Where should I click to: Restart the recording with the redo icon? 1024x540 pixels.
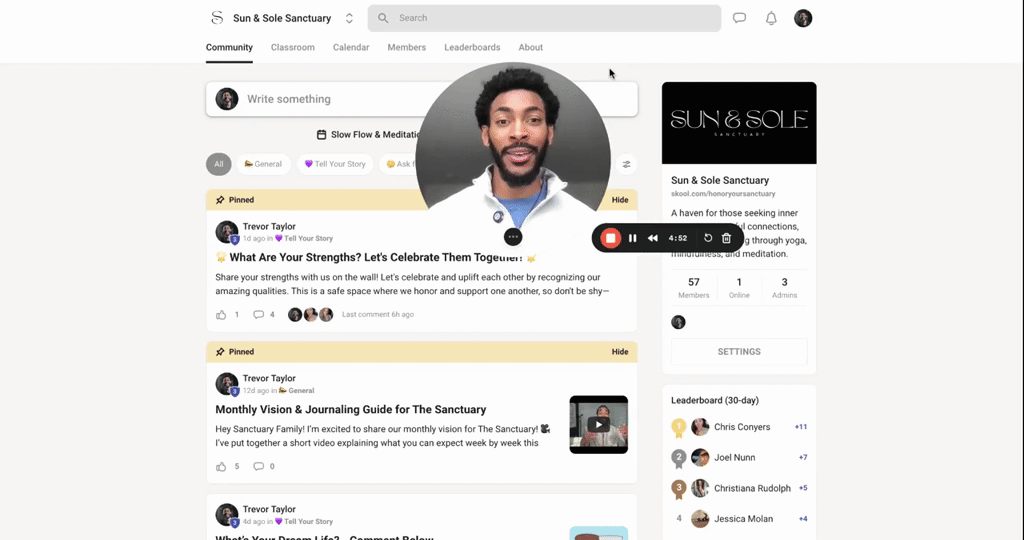coord(708,238)
